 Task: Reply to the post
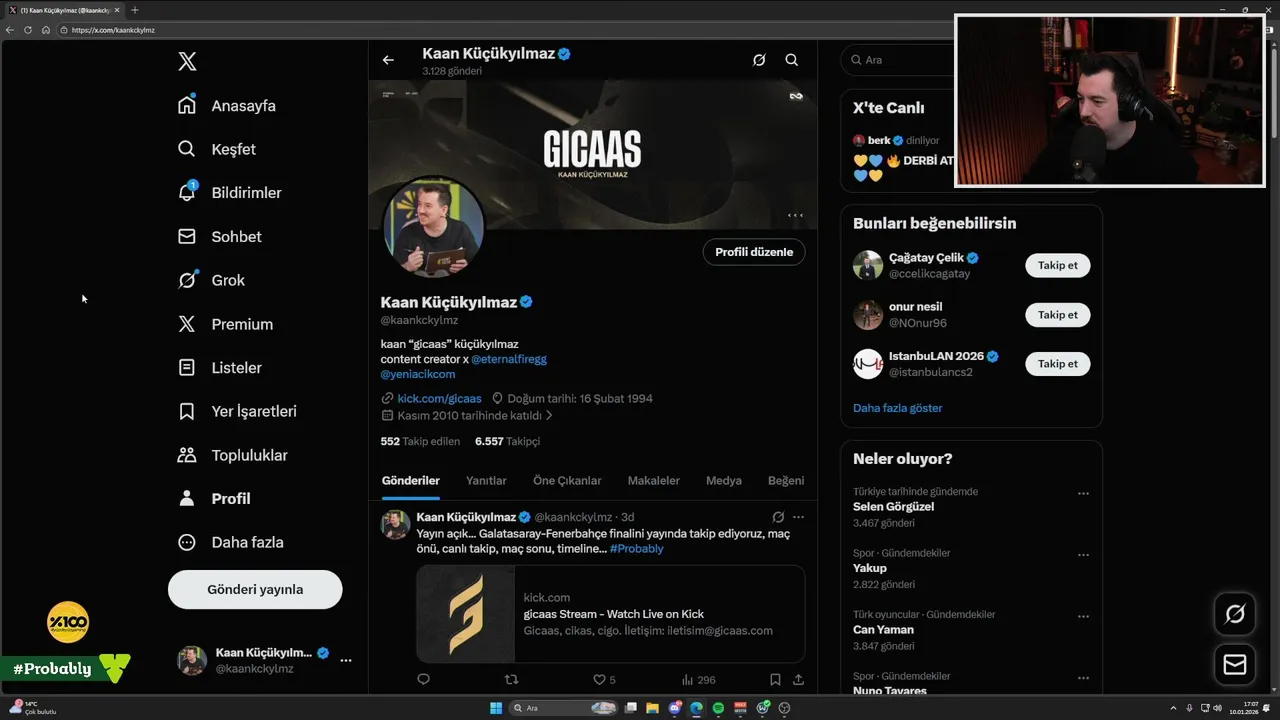[x=423, y=680]
